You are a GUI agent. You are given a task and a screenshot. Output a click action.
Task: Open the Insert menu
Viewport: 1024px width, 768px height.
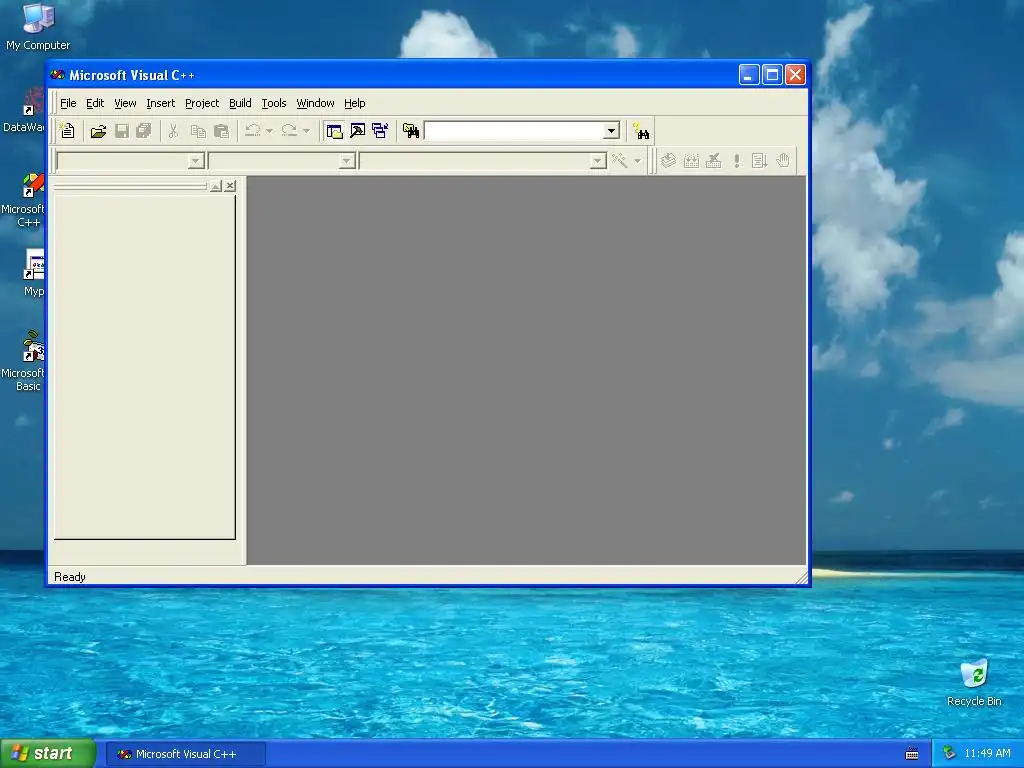tap(161, 103)
